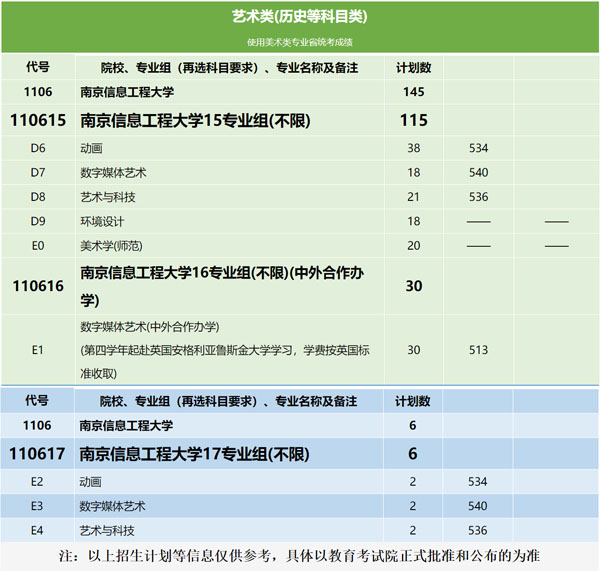600x572 pixels.
Task: Click code E1
Action: [x=38, y=350]
